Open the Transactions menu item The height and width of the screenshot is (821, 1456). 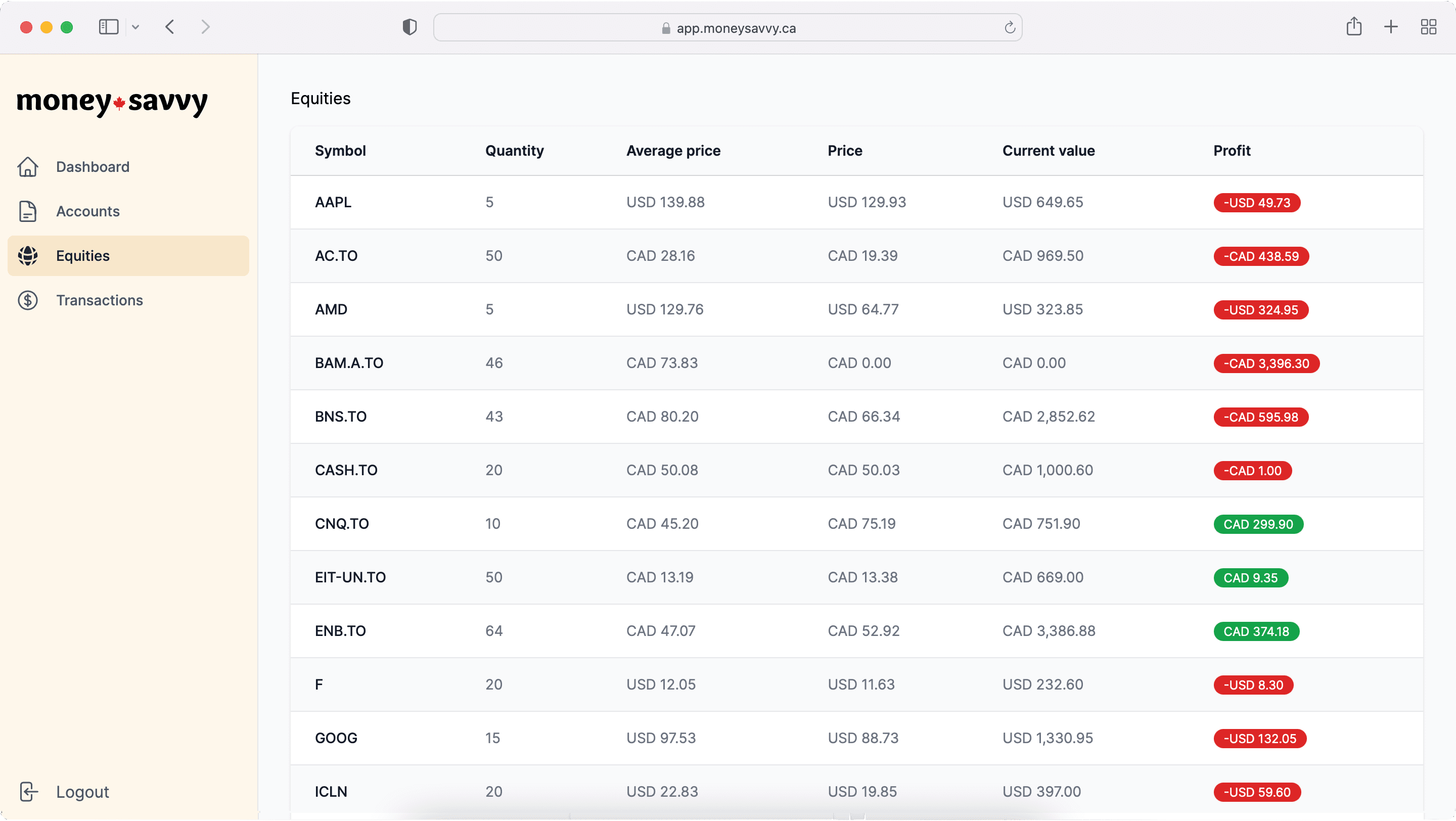(x=100, y=300)
